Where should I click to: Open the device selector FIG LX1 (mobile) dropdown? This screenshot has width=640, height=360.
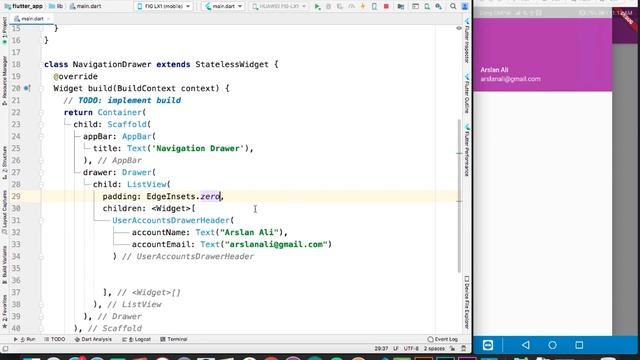tap(164, 7)
